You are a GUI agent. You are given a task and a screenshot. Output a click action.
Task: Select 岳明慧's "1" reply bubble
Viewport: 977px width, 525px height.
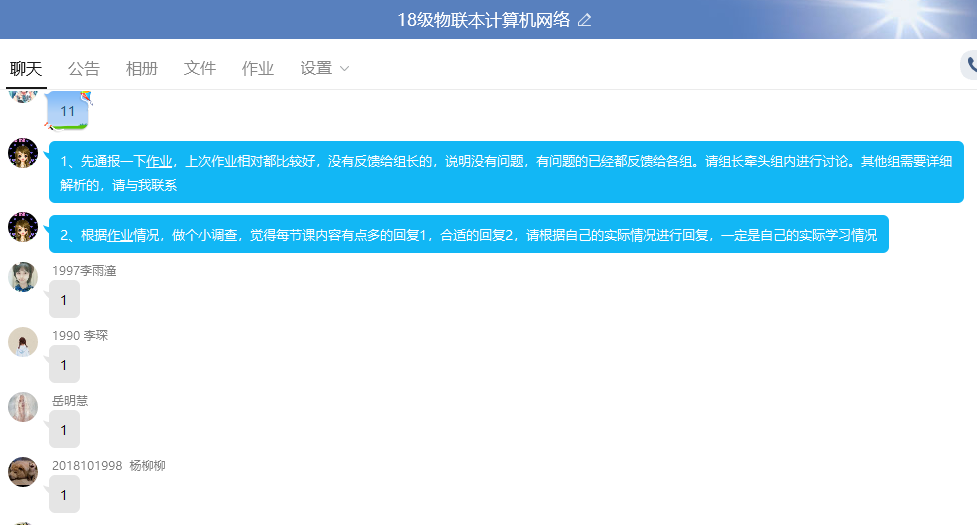click(64, 430)
